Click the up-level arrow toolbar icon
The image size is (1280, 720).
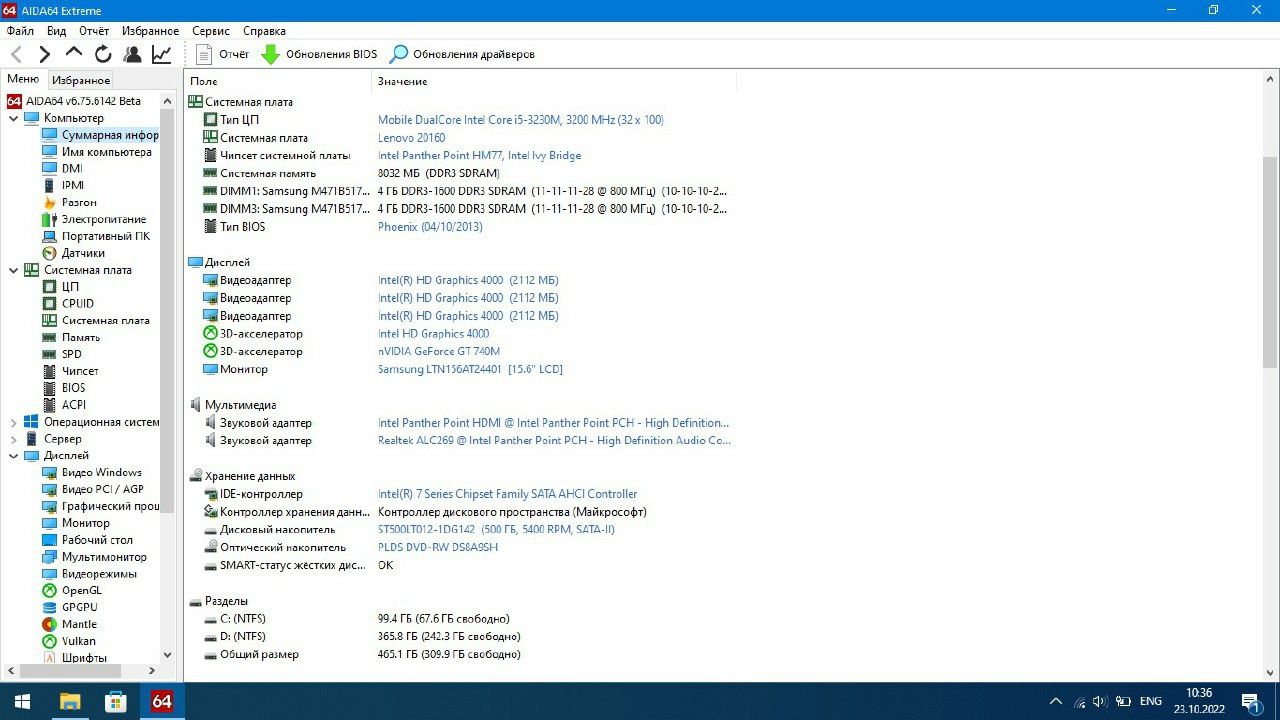pyautogui.click(x=74, y=54)
